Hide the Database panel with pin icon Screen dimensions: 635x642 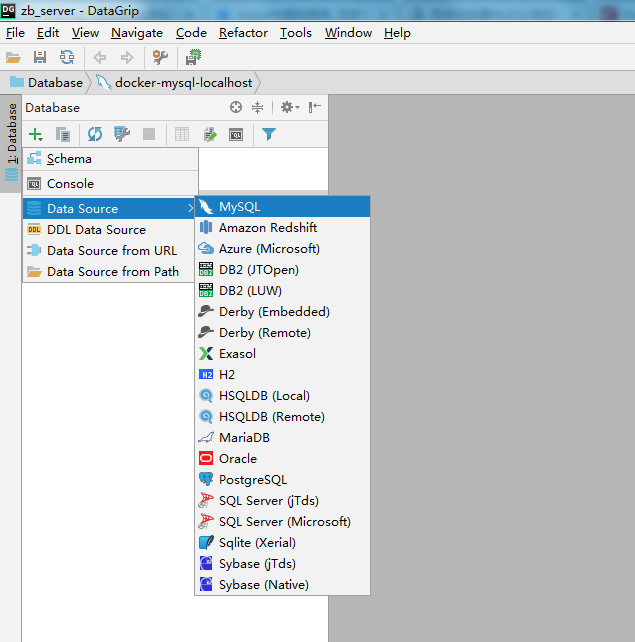point(314,107)
